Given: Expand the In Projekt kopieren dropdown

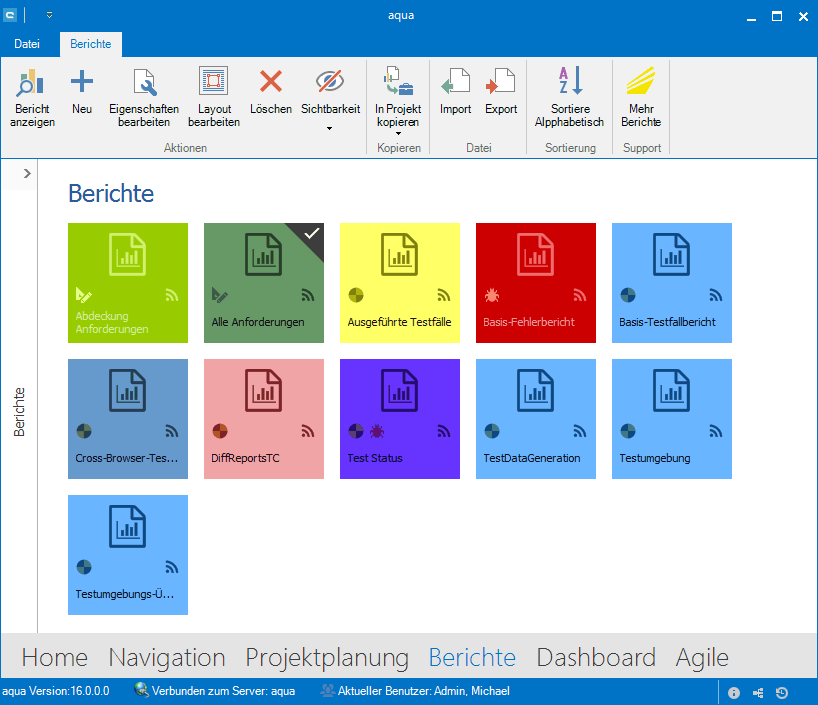Looking at the screenshot, I should click(x=398, y=137).
